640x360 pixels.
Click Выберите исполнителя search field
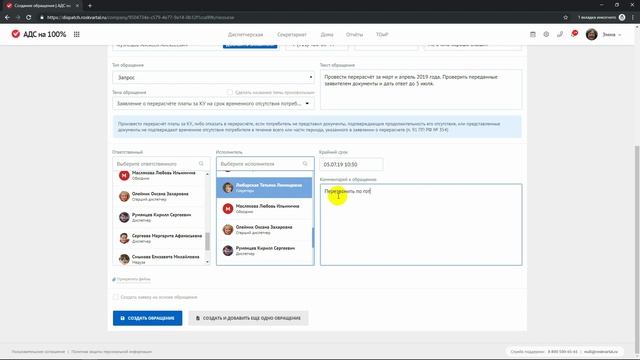265,164
